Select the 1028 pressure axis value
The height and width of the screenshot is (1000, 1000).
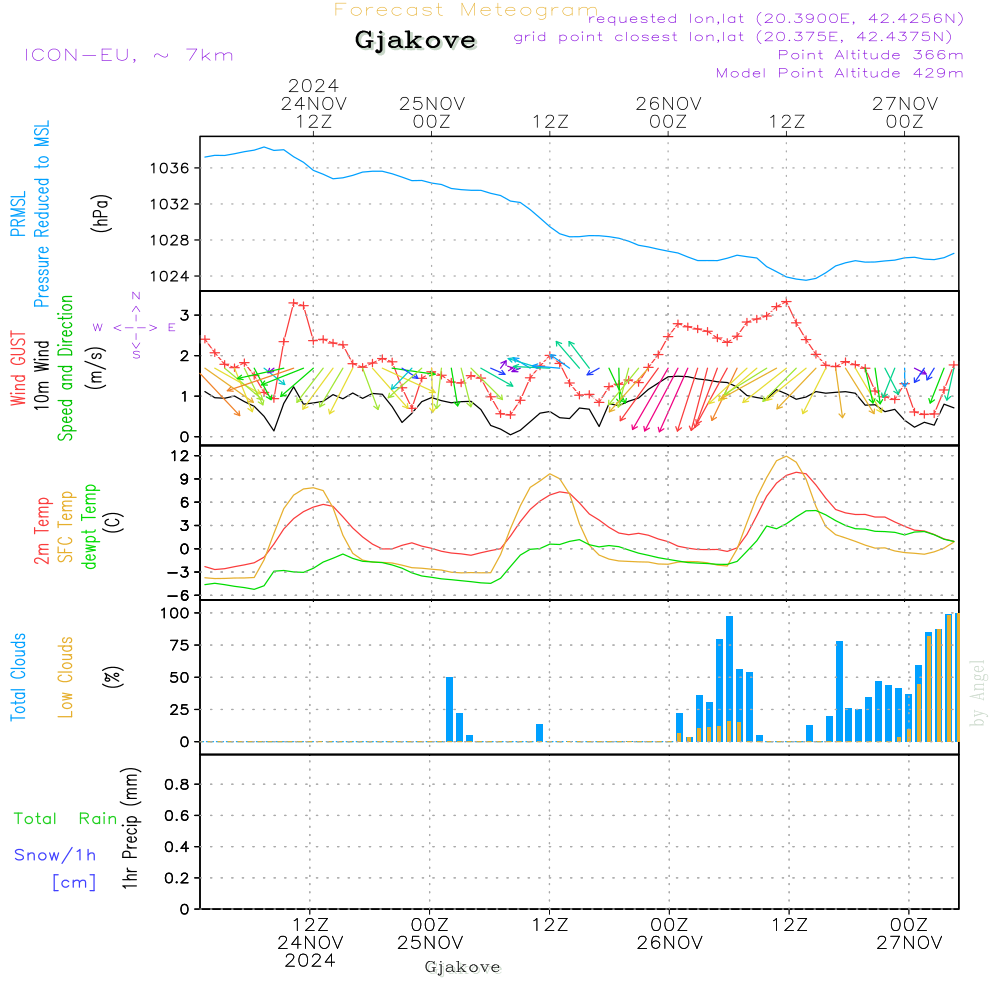(170, 240)
